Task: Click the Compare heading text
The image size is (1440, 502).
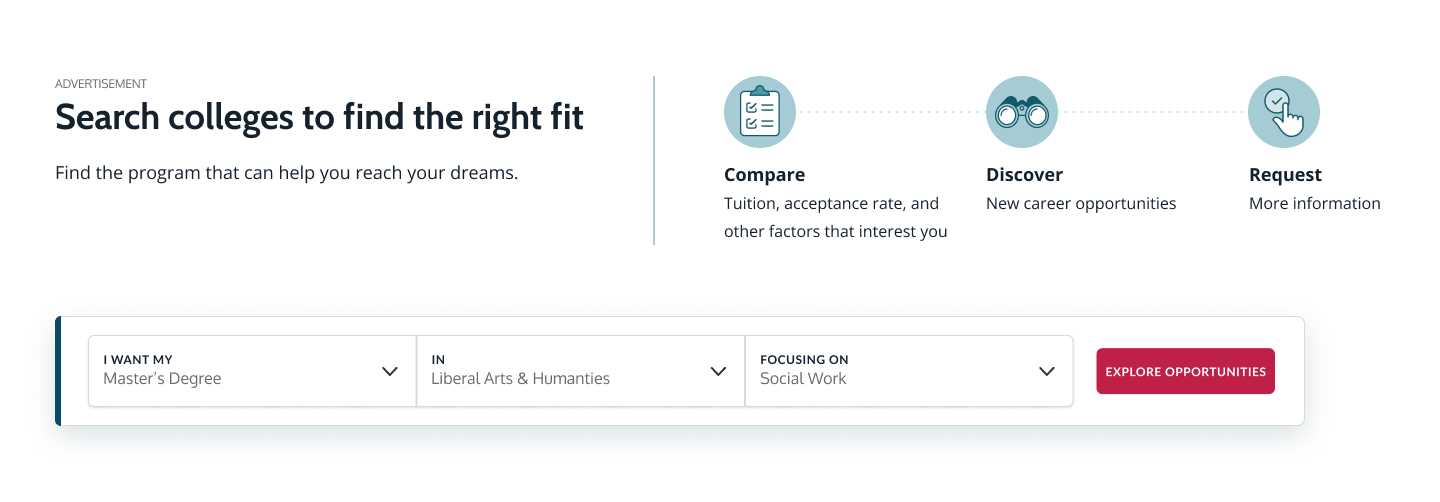Action: tap(764, 175)
